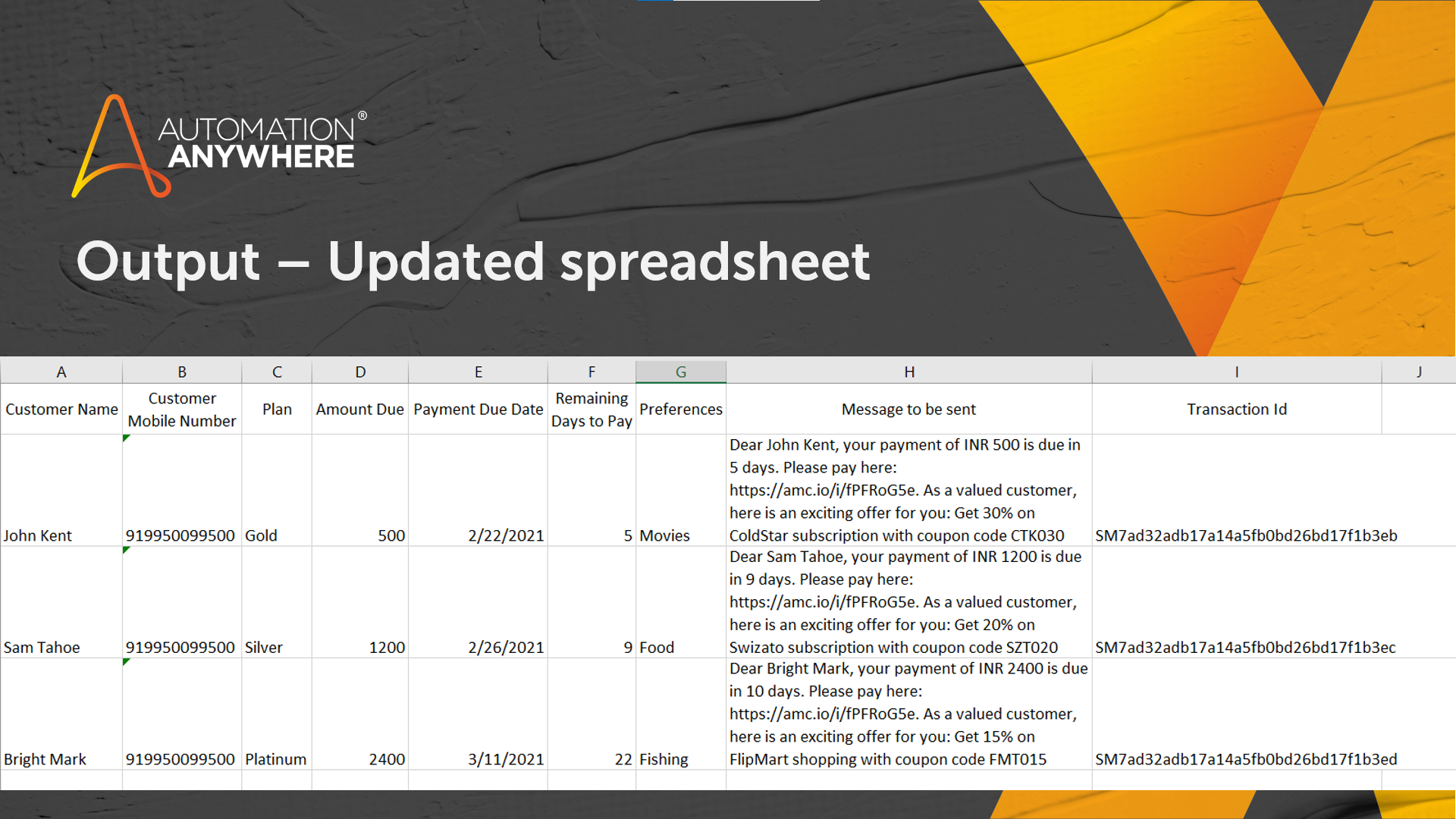Screen dimensions: 1456x819
Task: Click the Transaction Id header cell
Action: point(1236,409)
